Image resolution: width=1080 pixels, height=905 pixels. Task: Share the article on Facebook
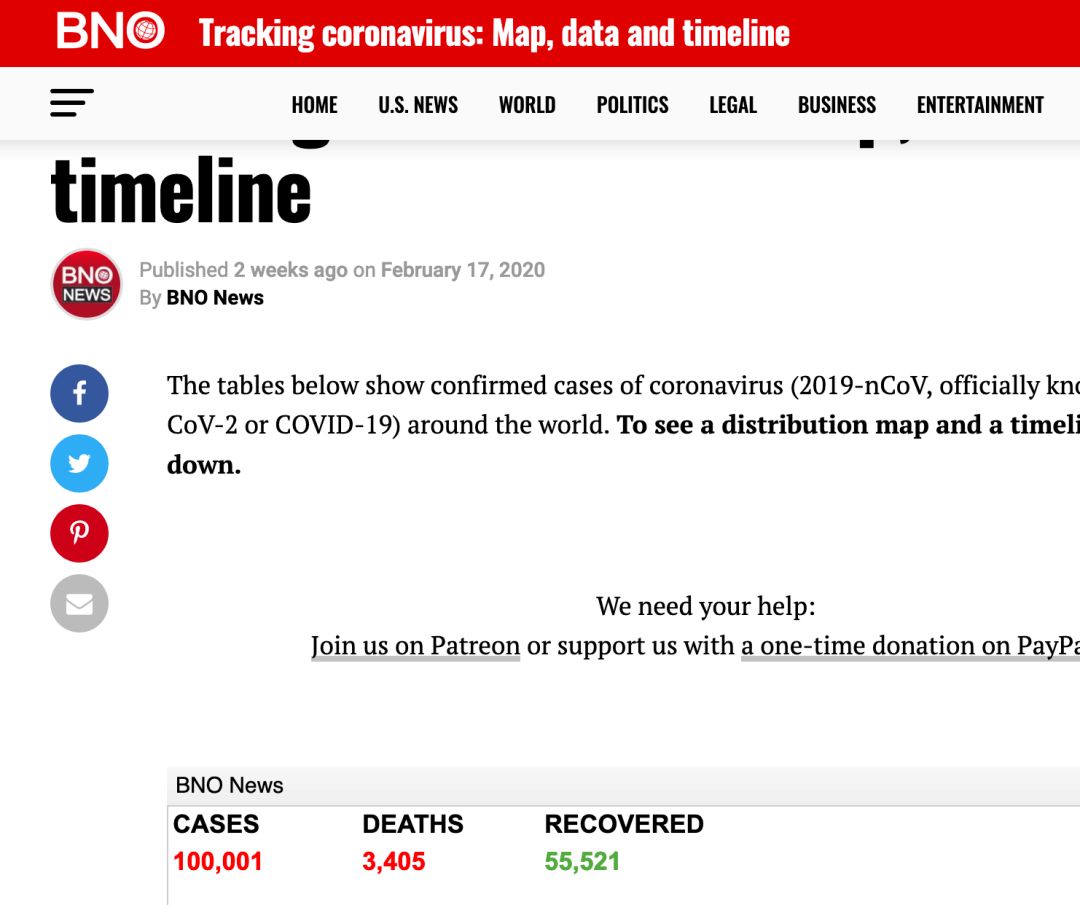point(79,394)
